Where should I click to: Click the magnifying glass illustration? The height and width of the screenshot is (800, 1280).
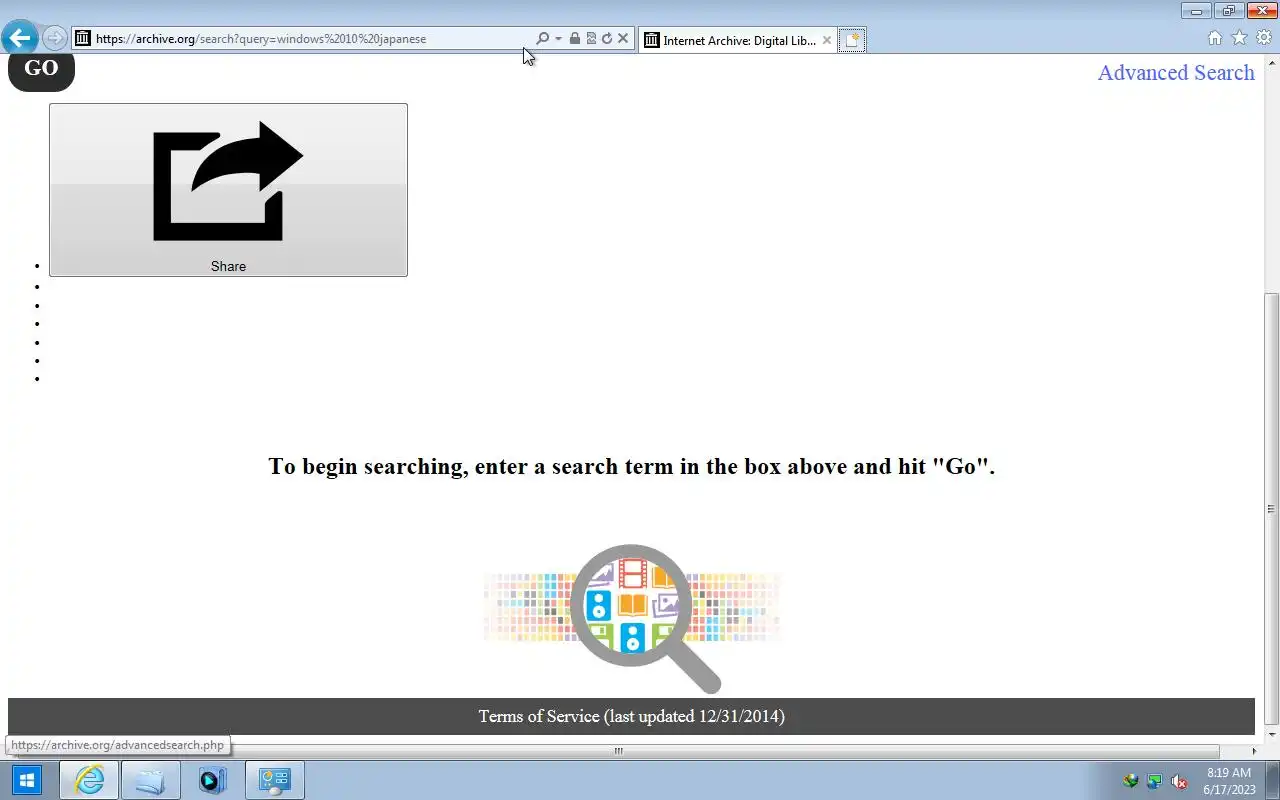click(645, 618)
